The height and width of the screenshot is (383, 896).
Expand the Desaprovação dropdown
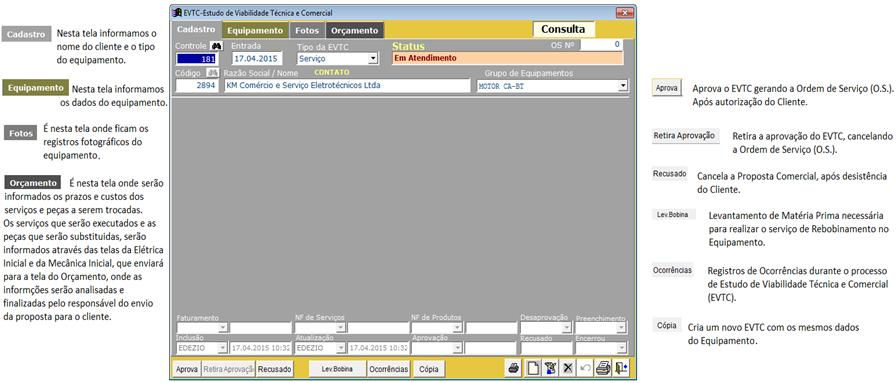[566, 328]
